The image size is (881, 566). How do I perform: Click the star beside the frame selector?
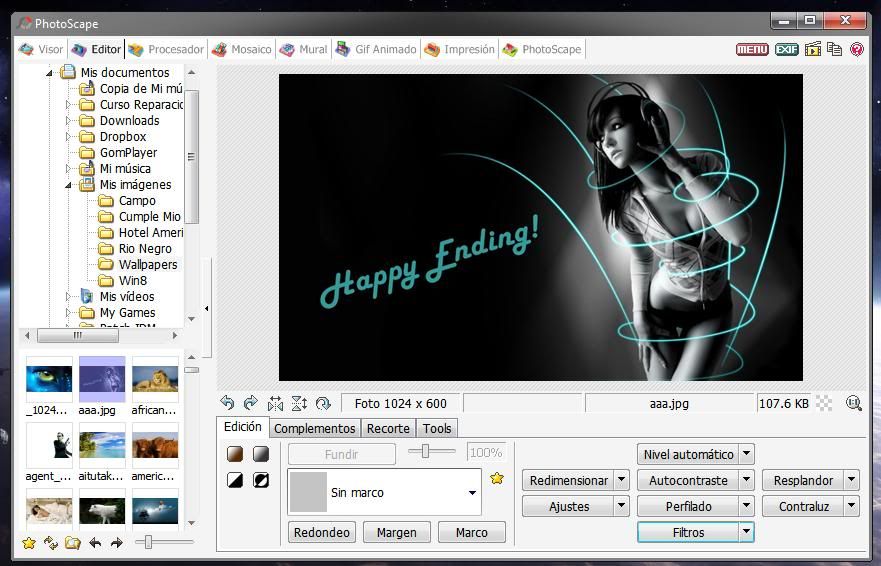497,478
